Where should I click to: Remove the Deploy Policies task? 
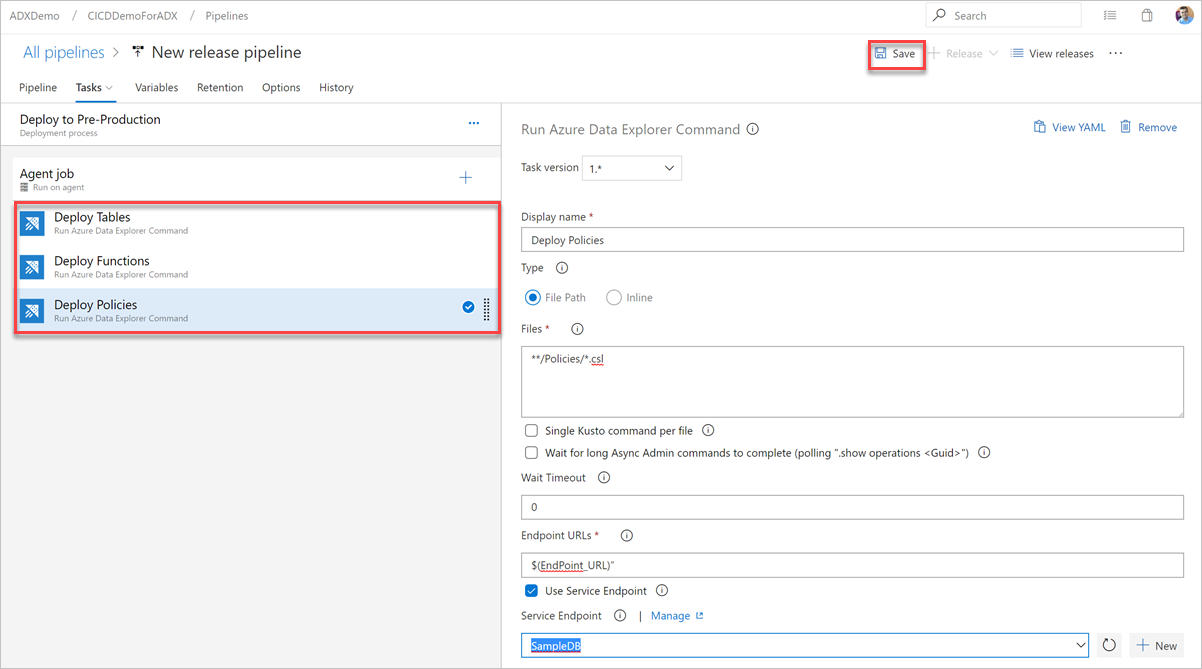click(1148, 127)
